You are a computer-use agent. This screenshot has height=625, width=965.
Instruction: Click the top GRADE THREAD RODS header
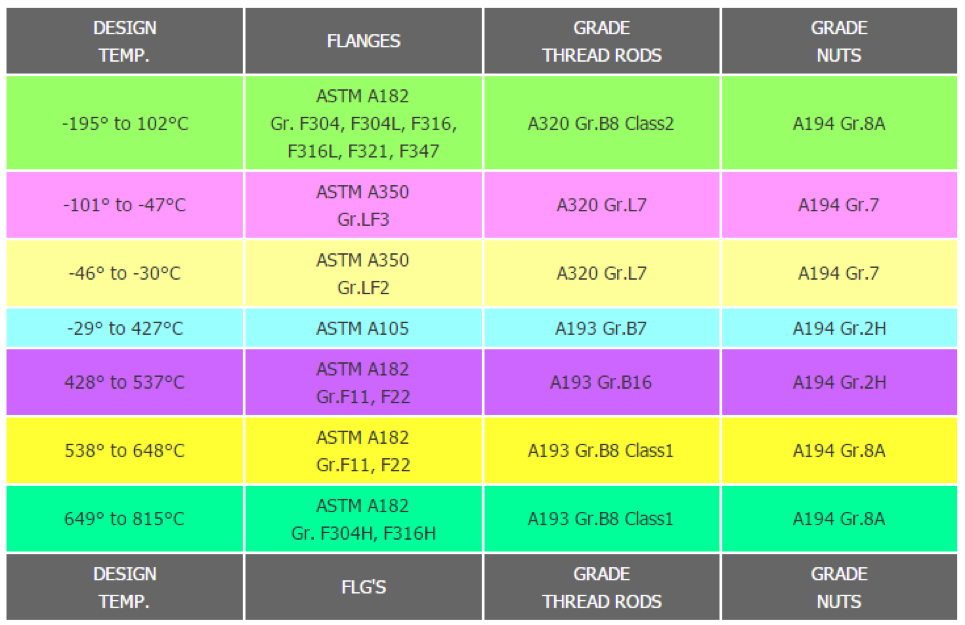602,41
